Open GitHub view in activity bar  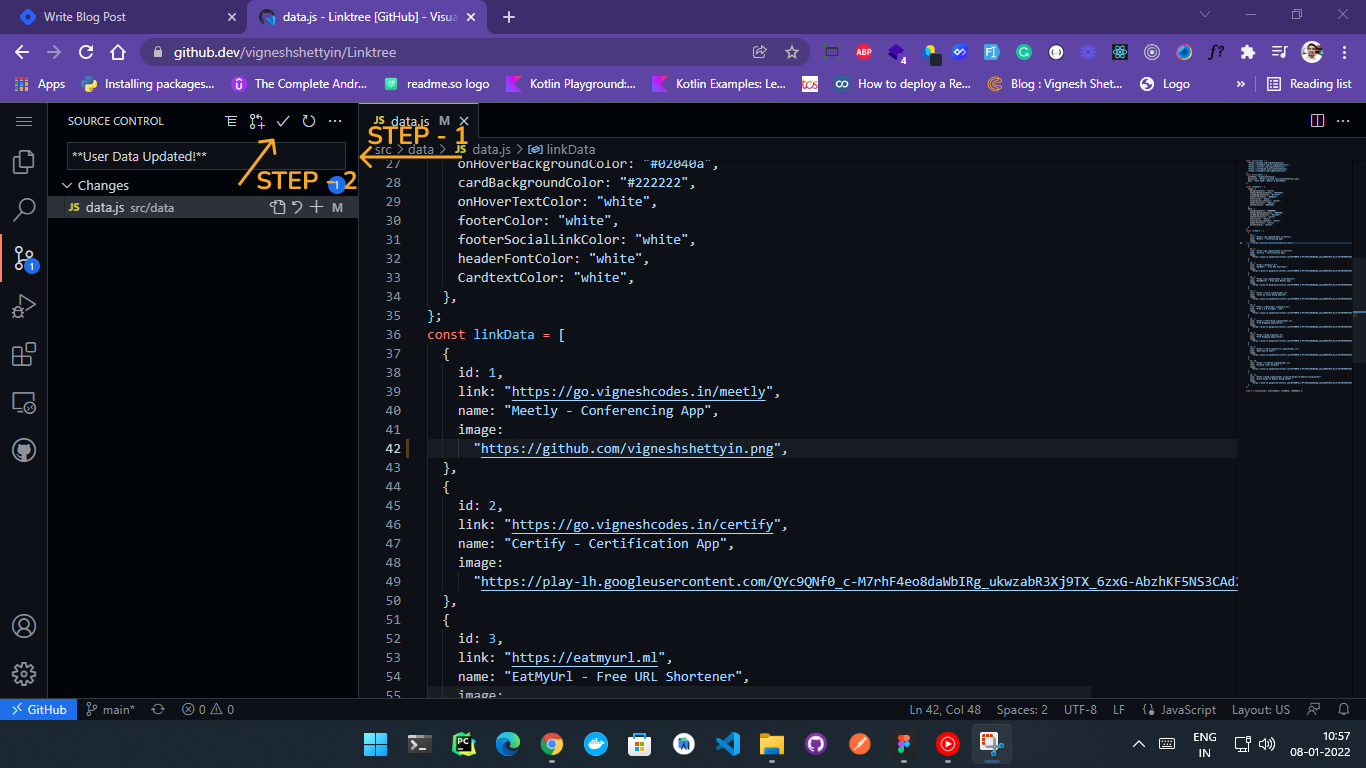[x=24, y=451]
